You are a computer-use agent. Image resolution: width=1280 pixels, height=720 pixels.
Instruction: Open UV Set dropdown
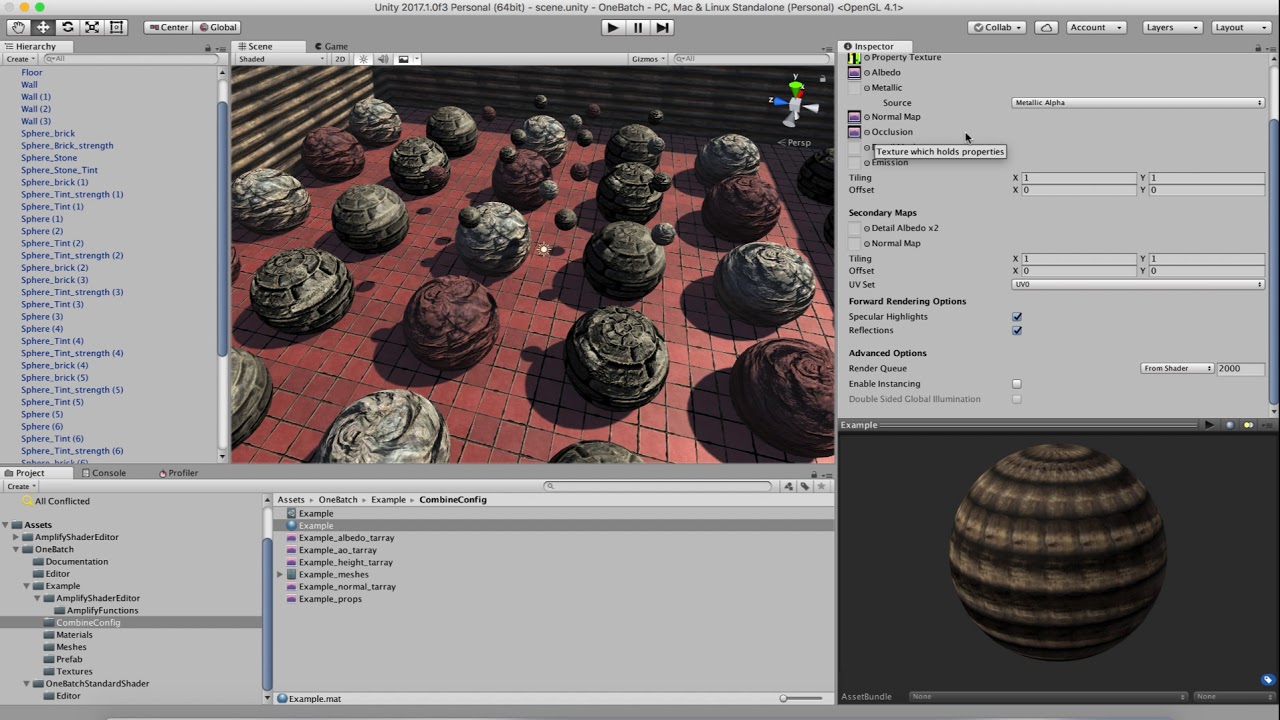coord(1138,285)
